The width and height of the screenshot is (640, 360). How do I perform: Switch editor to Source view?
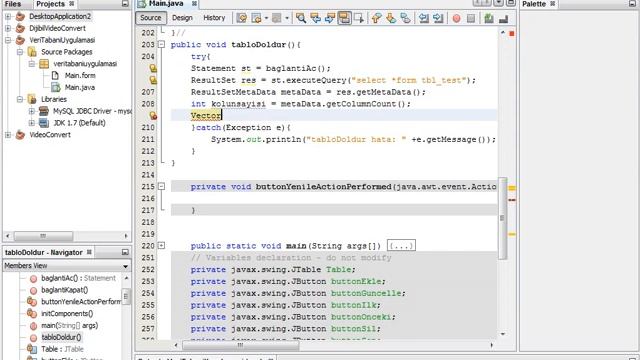coord(151,18)
